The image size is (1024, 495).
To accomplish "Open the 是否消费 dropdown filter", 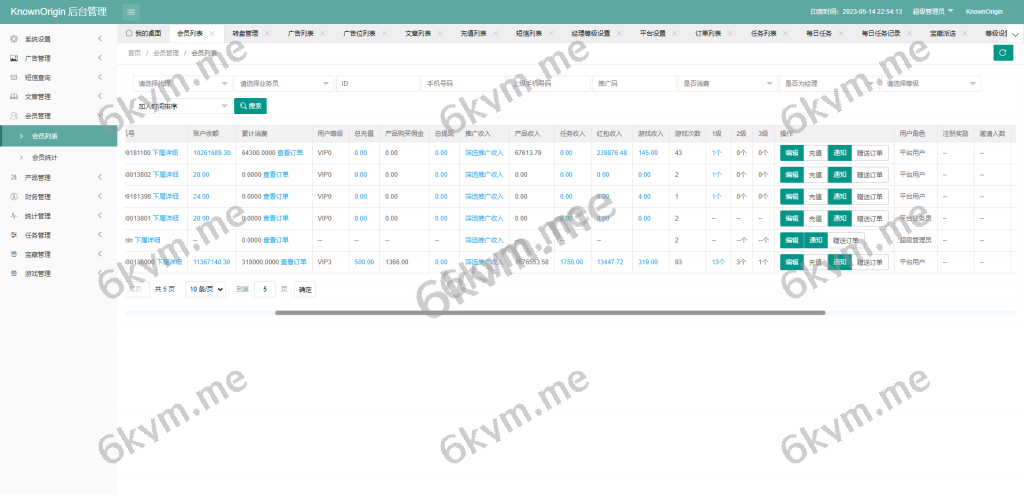I will click(x=727, y=84).
